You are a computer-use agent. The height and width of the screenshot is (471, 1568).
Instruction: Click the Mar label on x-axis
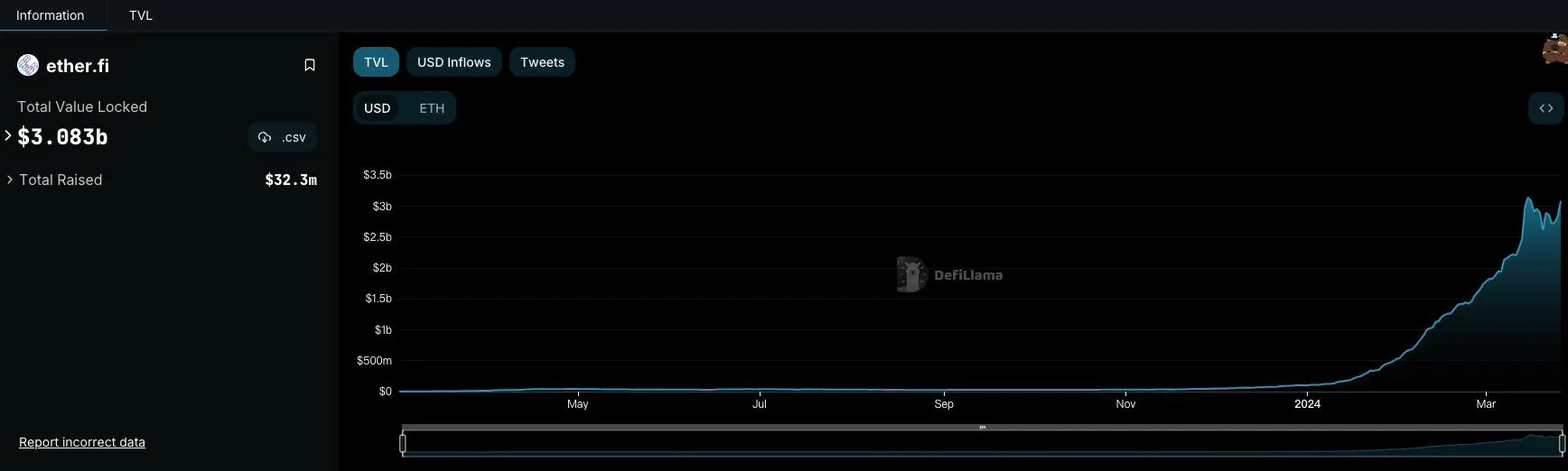[x=1486, y=404]
